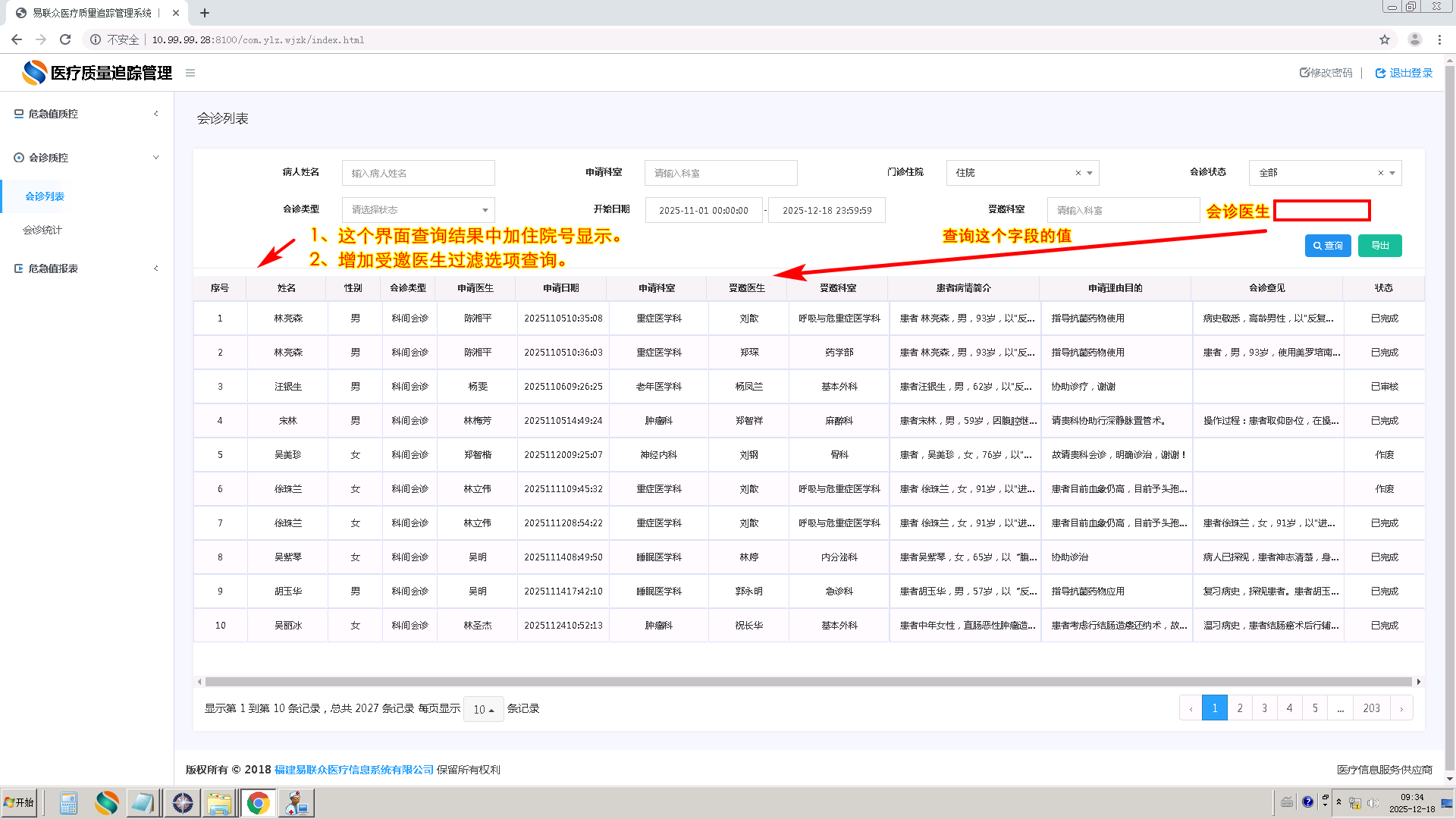The image size is (1456, 819).
Task: Open the Chrome taskbar icon
Action: coord(258,803)
